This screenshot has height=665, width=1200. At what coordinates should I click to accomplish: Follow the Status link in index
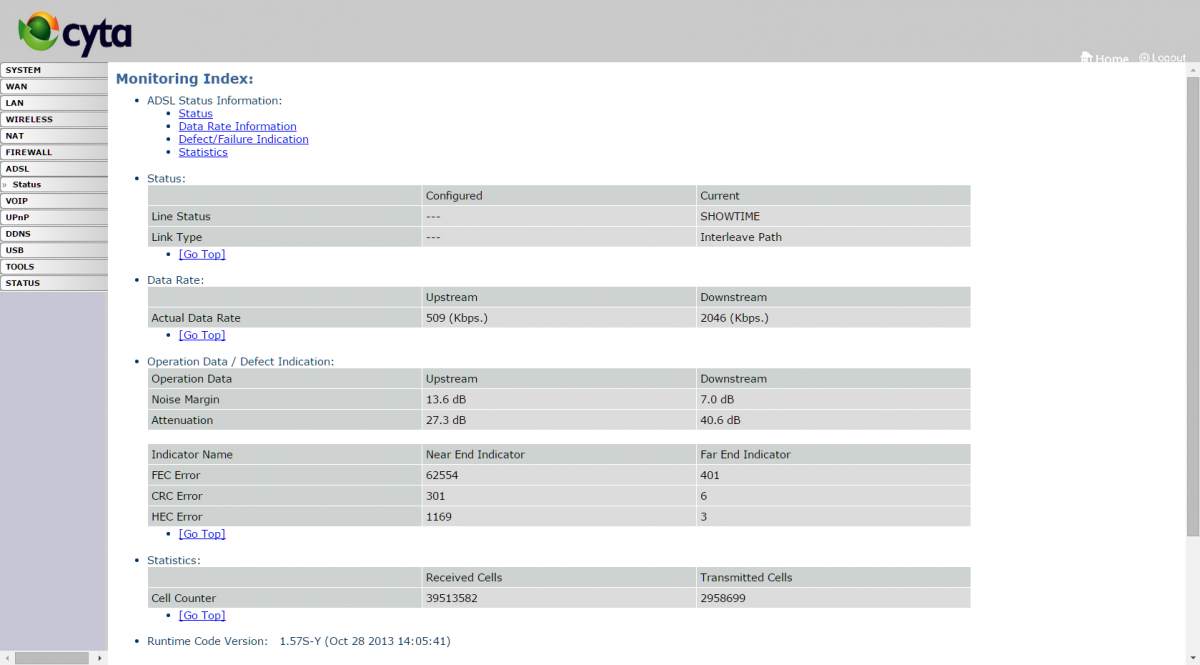click(x=196, y=113)
